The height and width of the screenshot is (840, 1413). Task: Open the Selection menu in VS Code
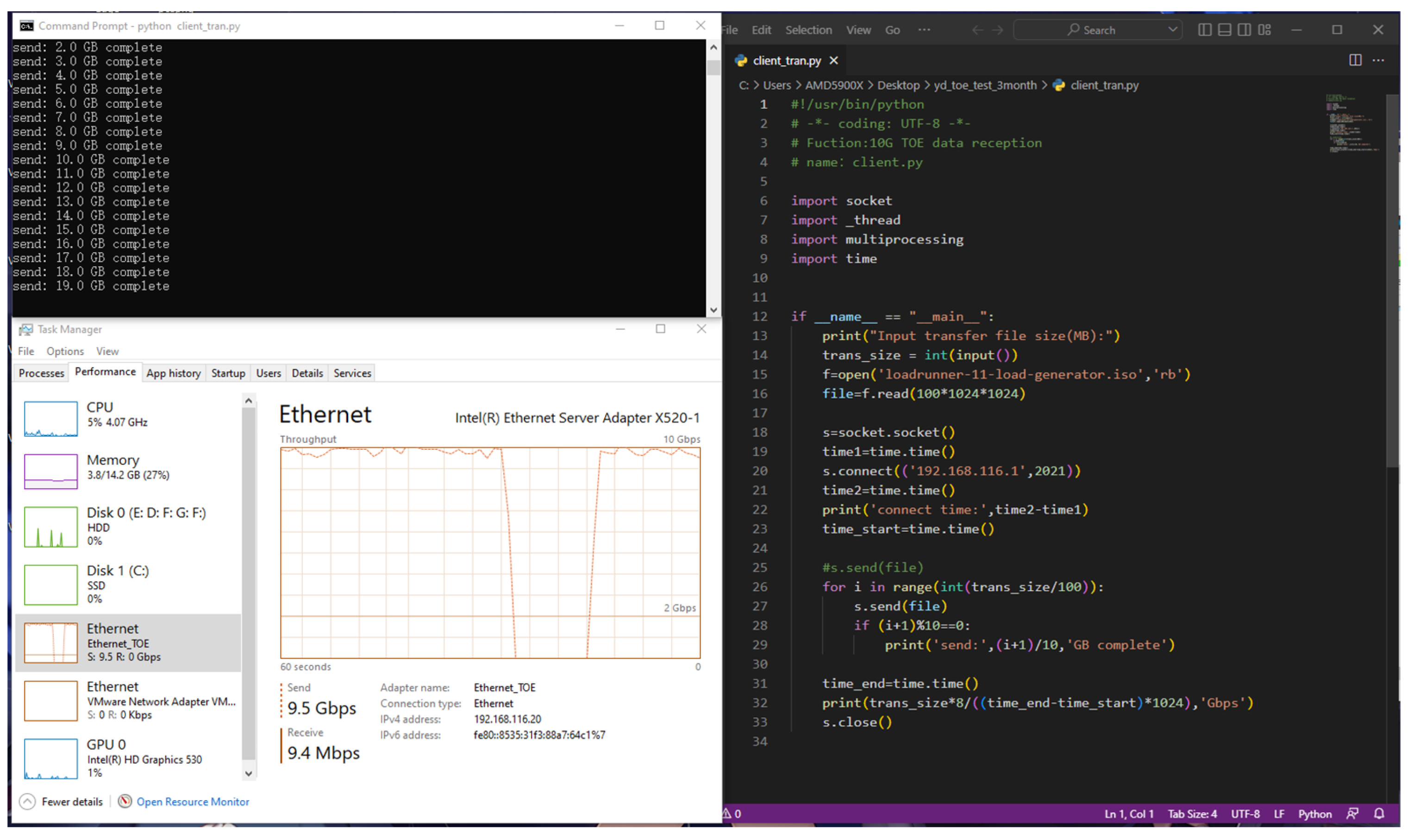[x=808, y=30]
